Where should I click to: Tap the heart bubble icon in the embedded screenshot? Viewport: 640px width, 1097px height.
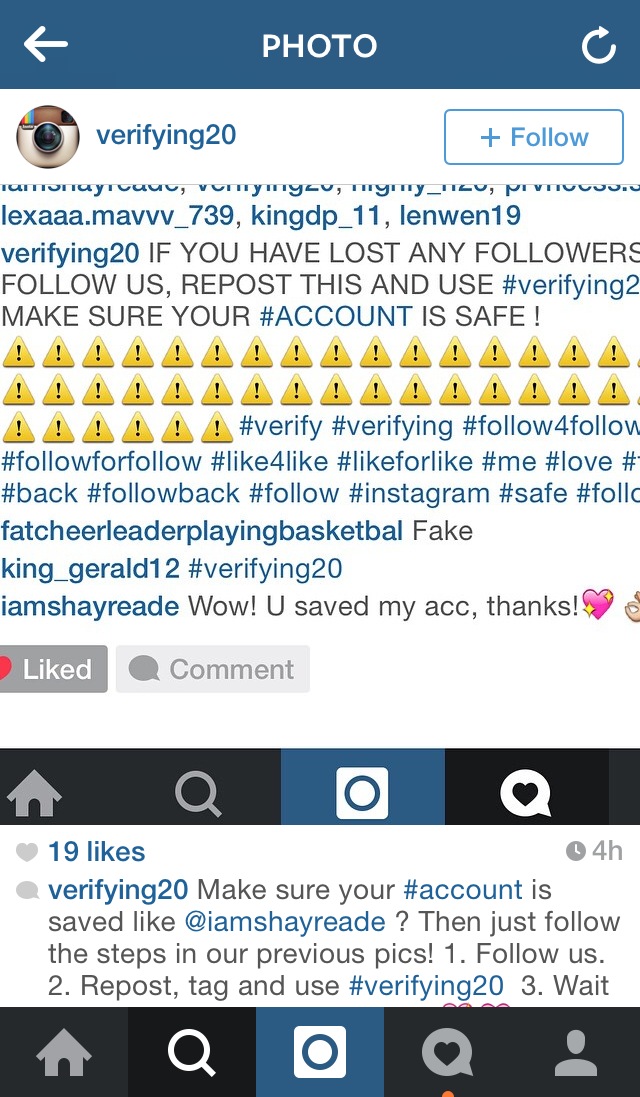point(526,793)
